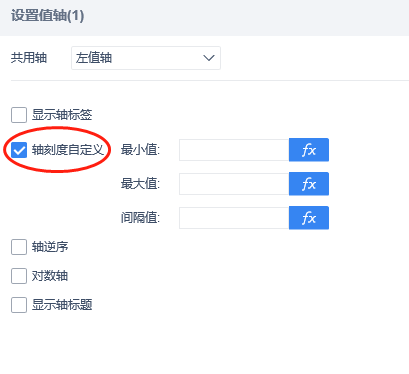This screenshot has height=374, width=409.
Task: Open formula editor for 最大值
Action: (x=309, y=184)
